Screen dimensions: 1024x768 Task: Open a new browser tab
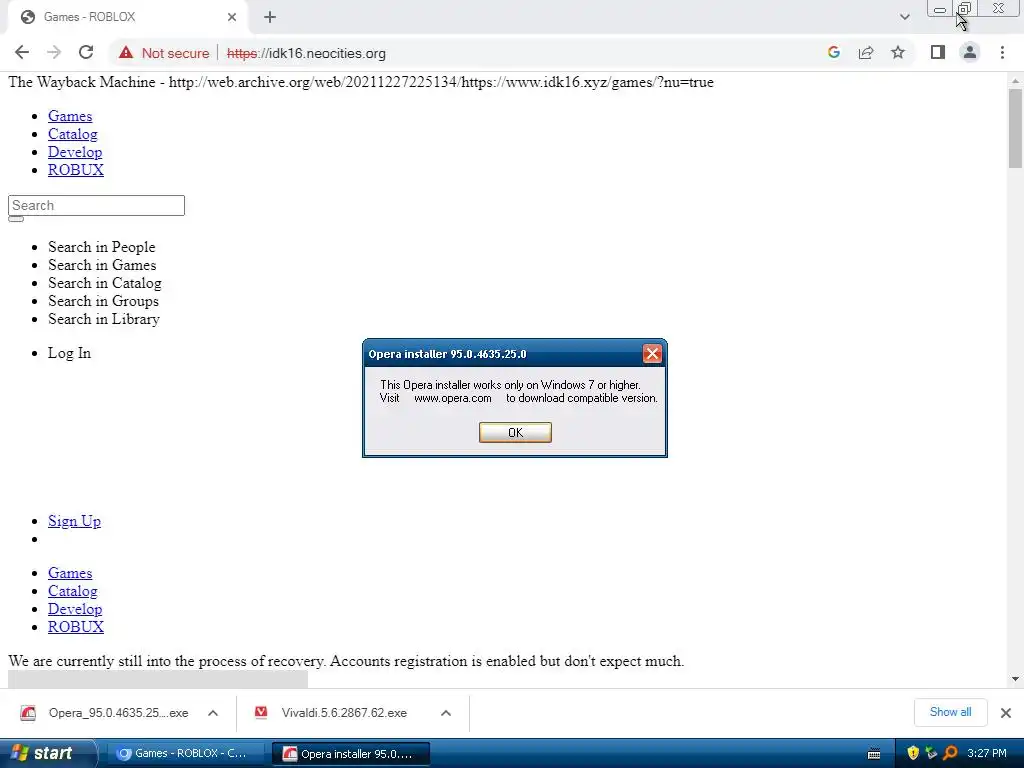click(x=270, y=17)
